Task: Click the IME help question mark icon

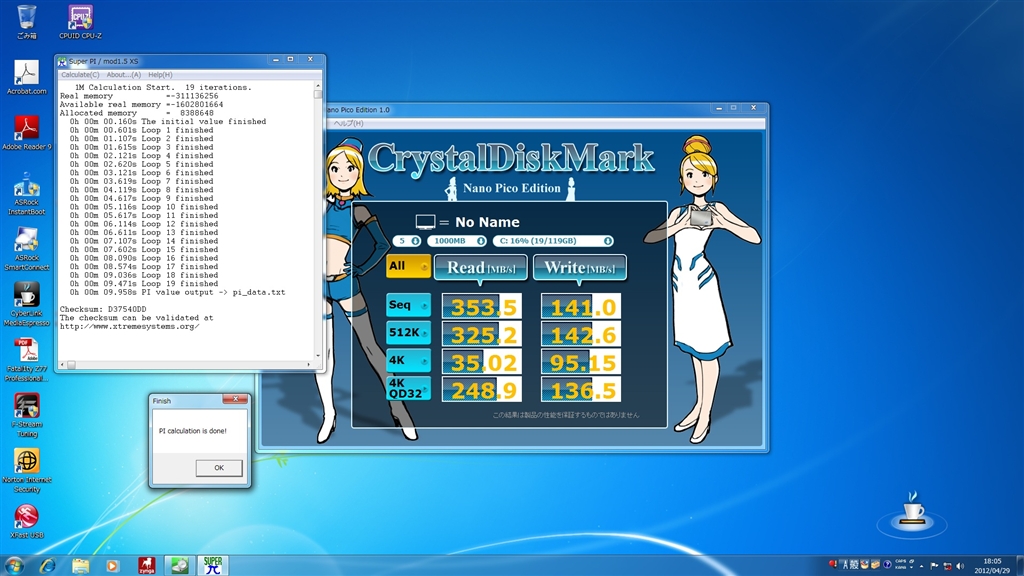Action: click(888, 565)
